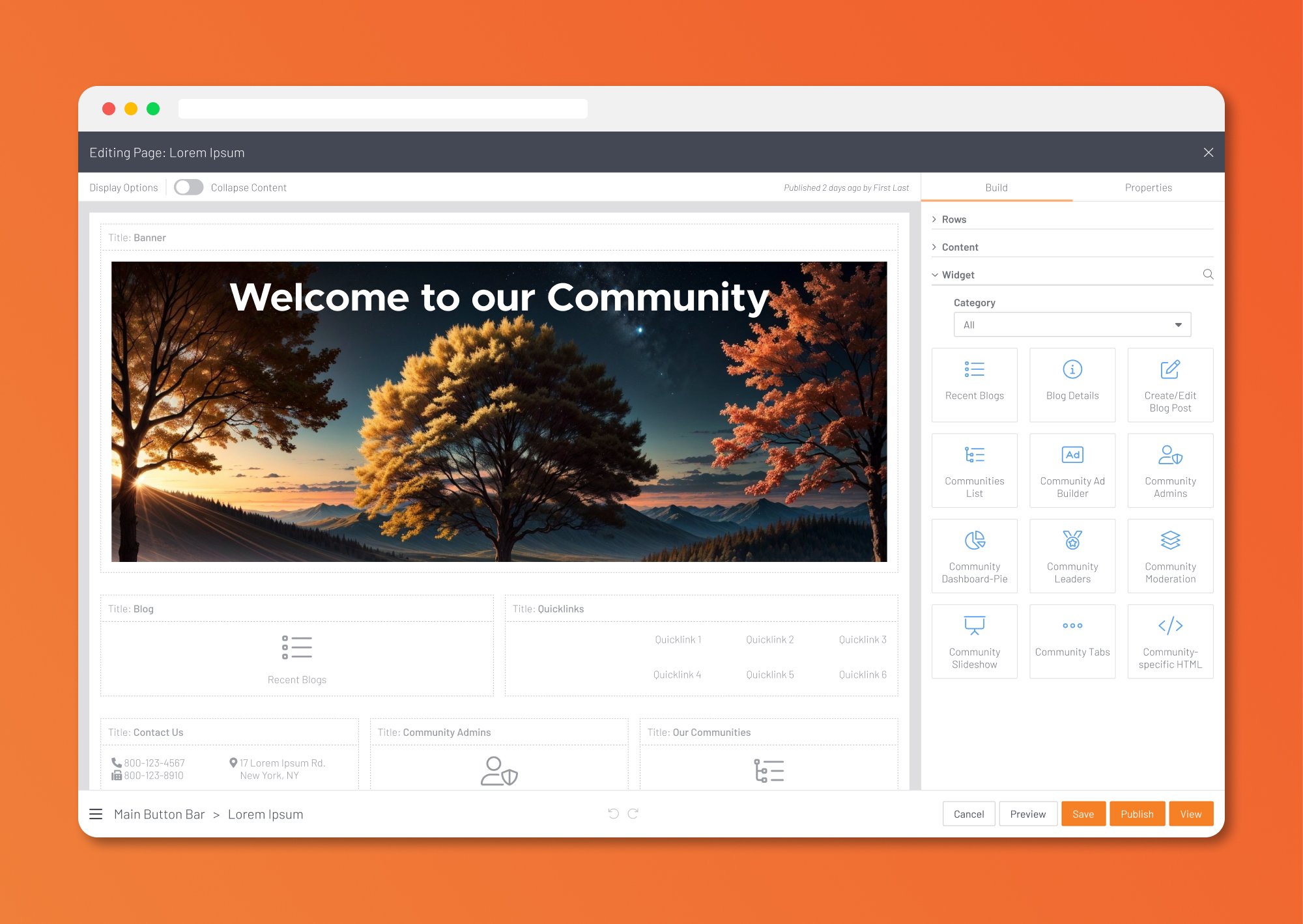Click the Publish button

(1136, 814)
